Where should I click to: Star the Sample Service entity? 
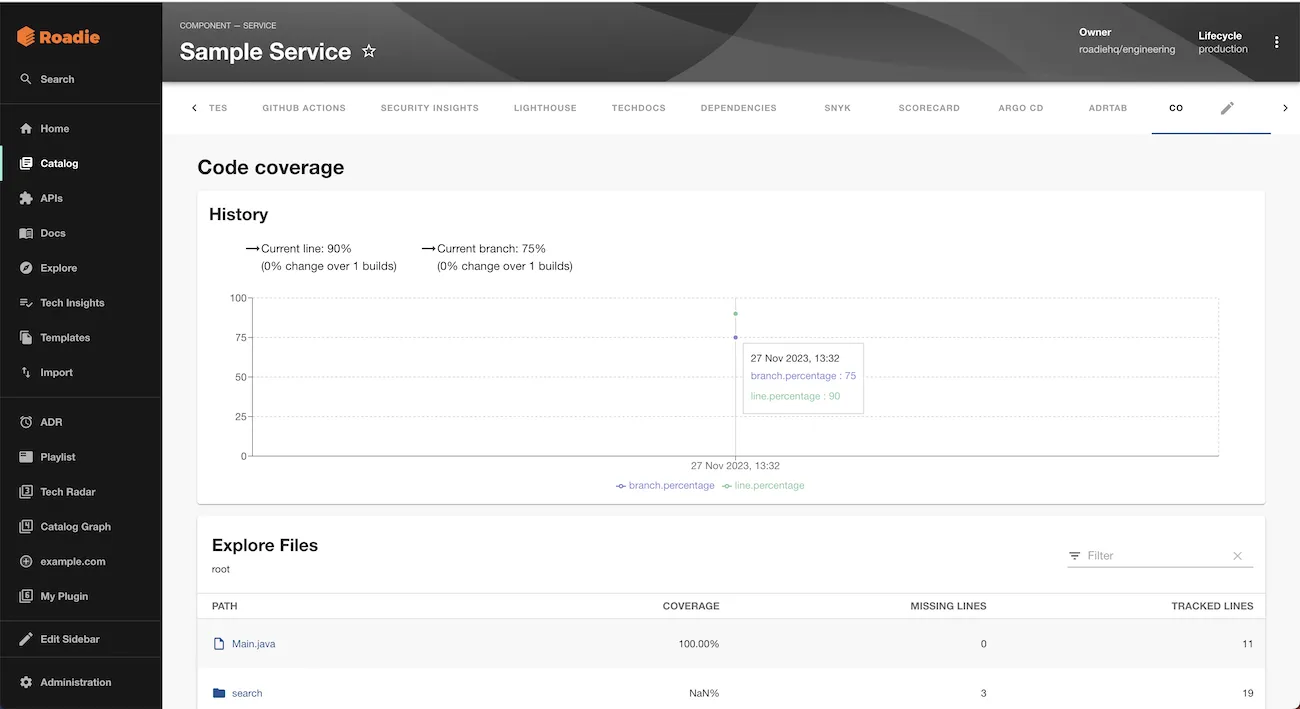point(369,51)
